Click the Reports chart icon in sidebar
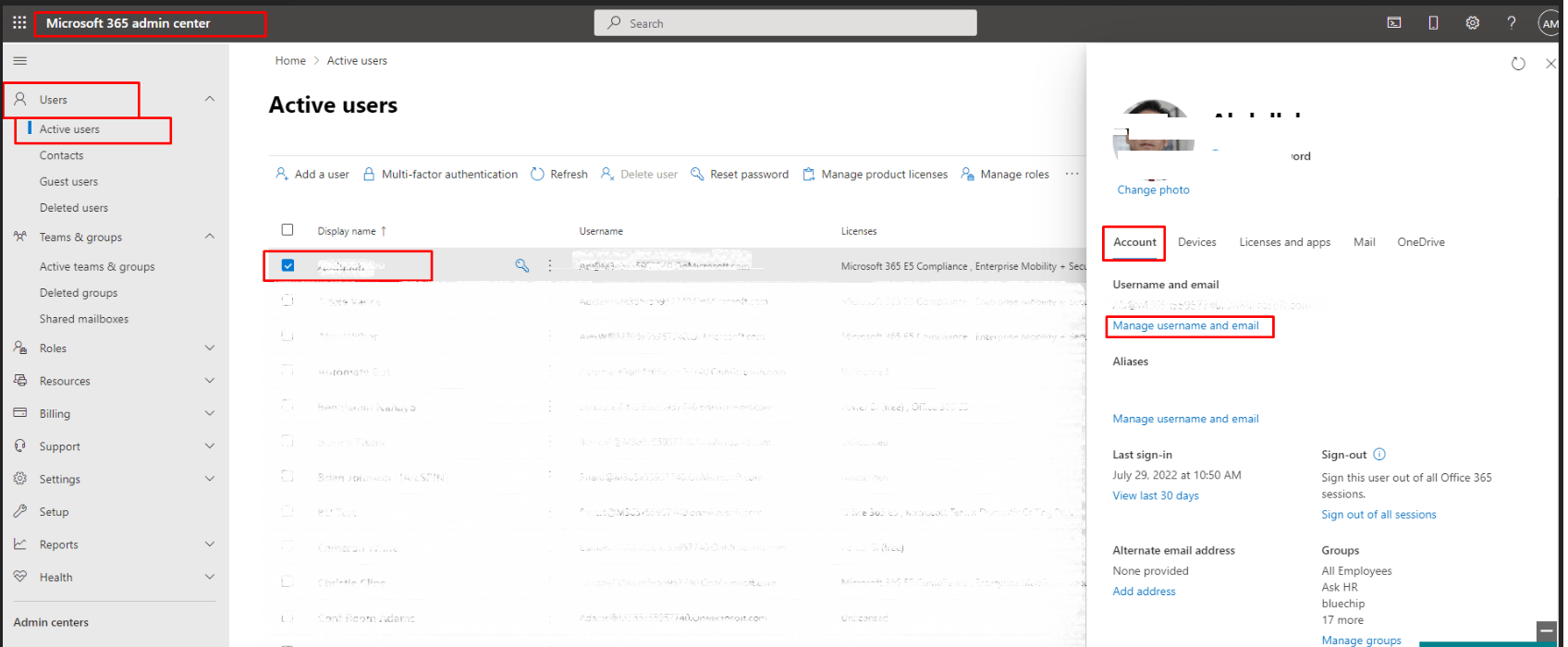 pos(20,544)
